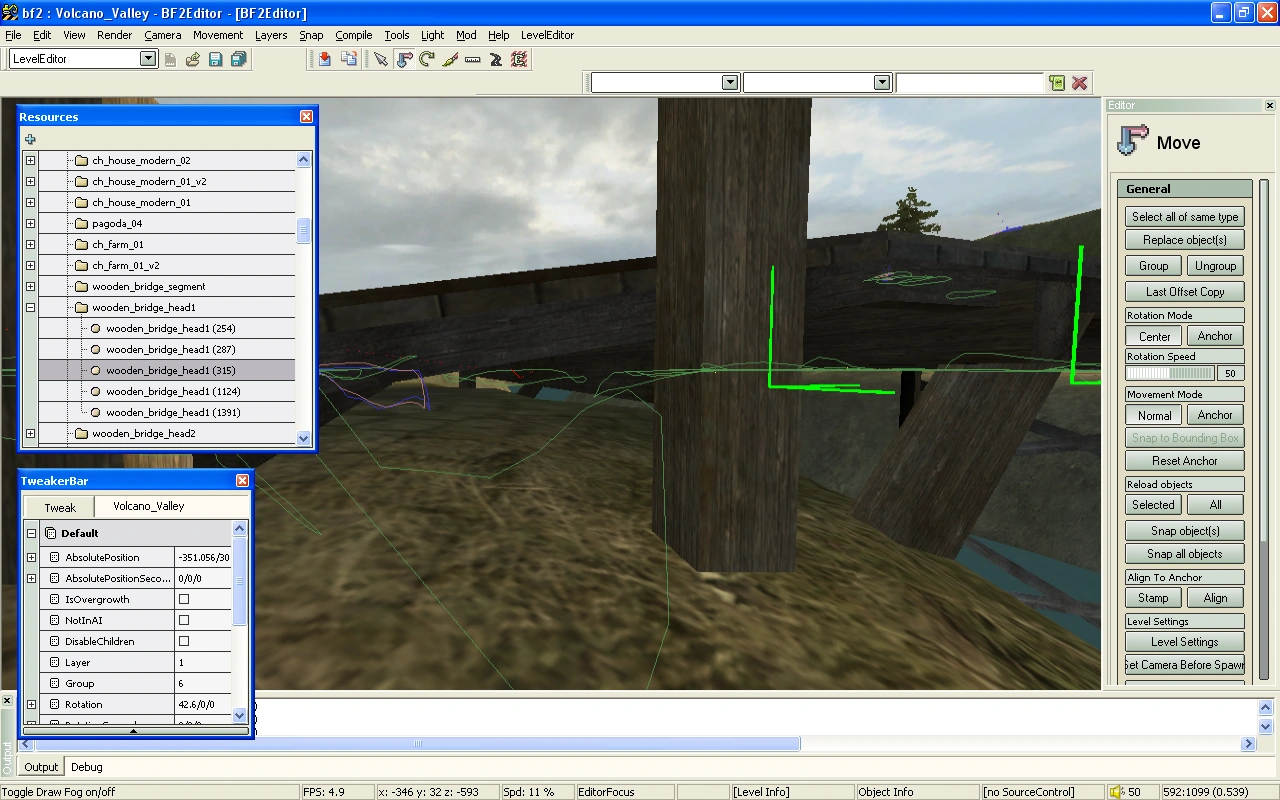Switch to the Volcano_Valley tab
Screen dimensions: 1280x800
149,506
